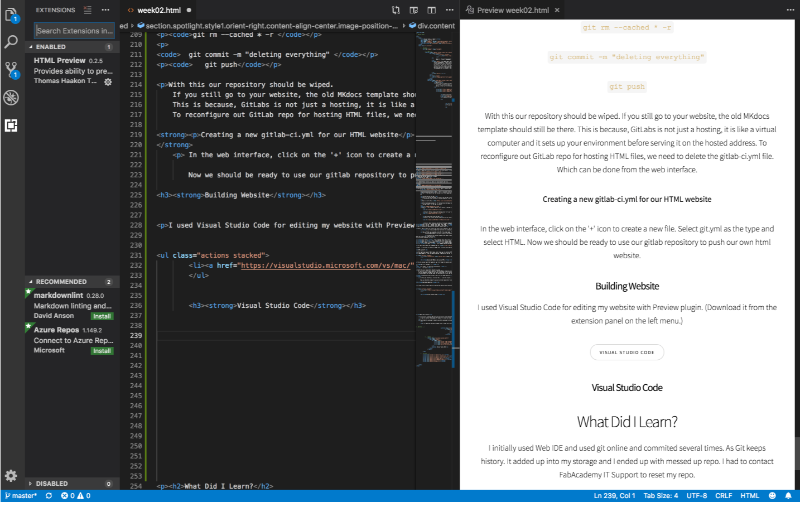Expand the DISABLED extensions section
This screenshot has height=507, width=800.
(x=72, y=484)
